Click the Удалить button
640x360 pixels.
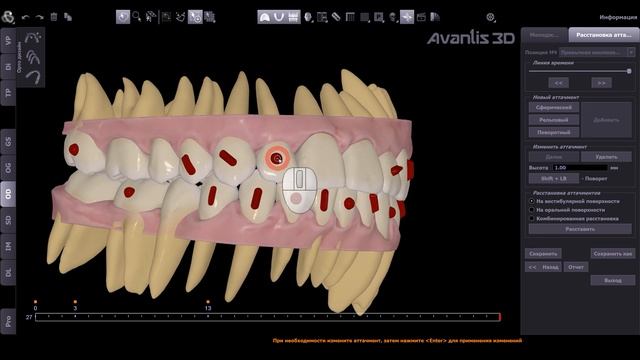tap(606, 157)
